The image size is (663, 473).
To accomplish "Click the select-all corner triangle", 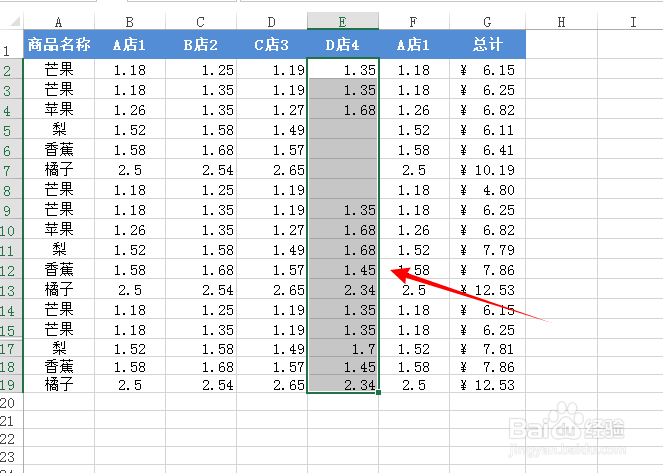I will (x=15, y=21).
